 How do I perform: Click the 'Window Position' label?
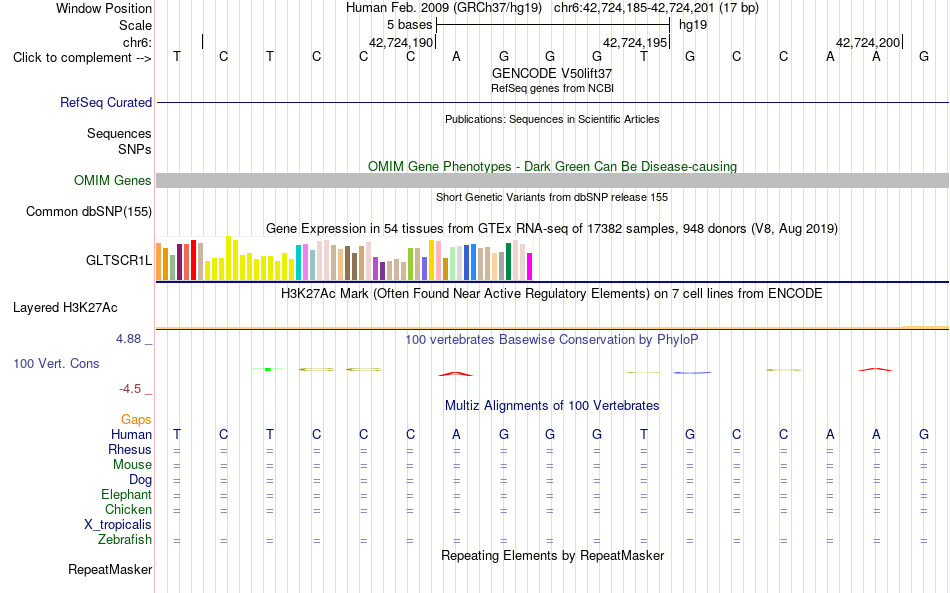tap(104, 8)
